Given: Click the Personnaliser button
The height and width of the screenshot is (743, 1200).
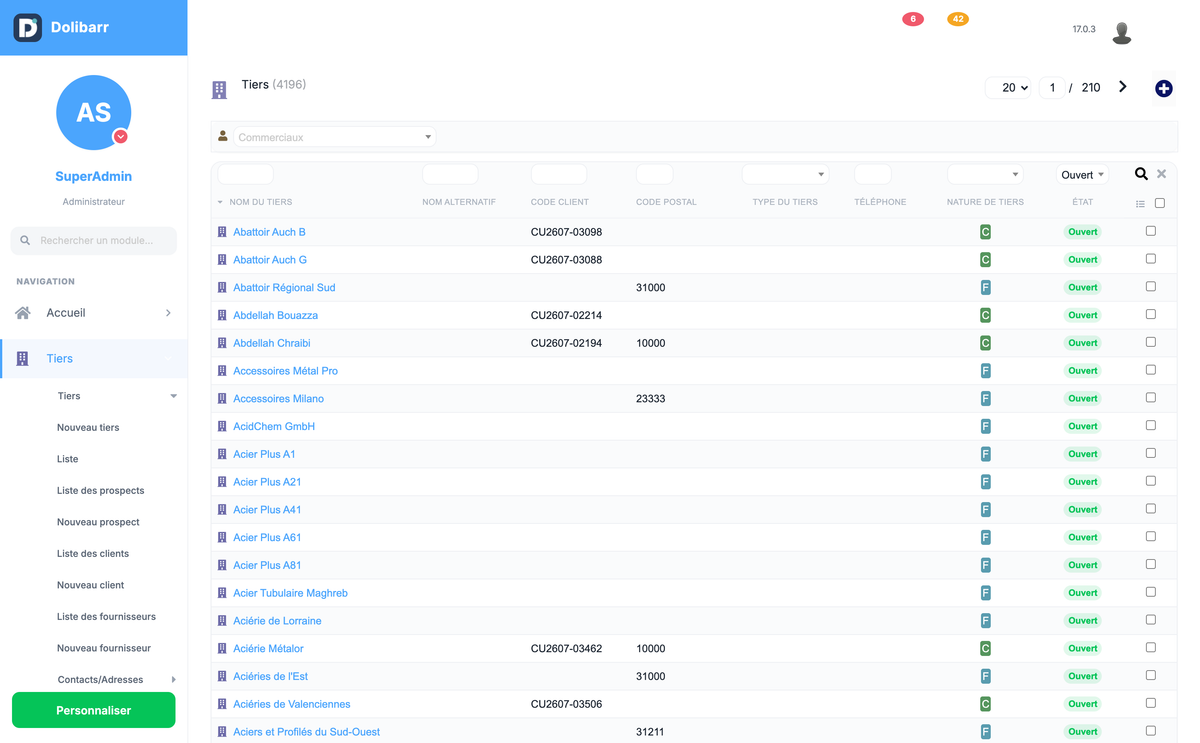Looking at the screenshot, I should tap(94, 710).
